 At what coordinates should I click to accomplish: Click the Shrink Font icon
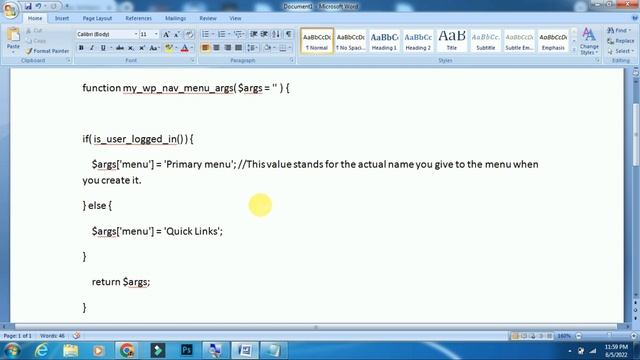[x=177, y=35]
